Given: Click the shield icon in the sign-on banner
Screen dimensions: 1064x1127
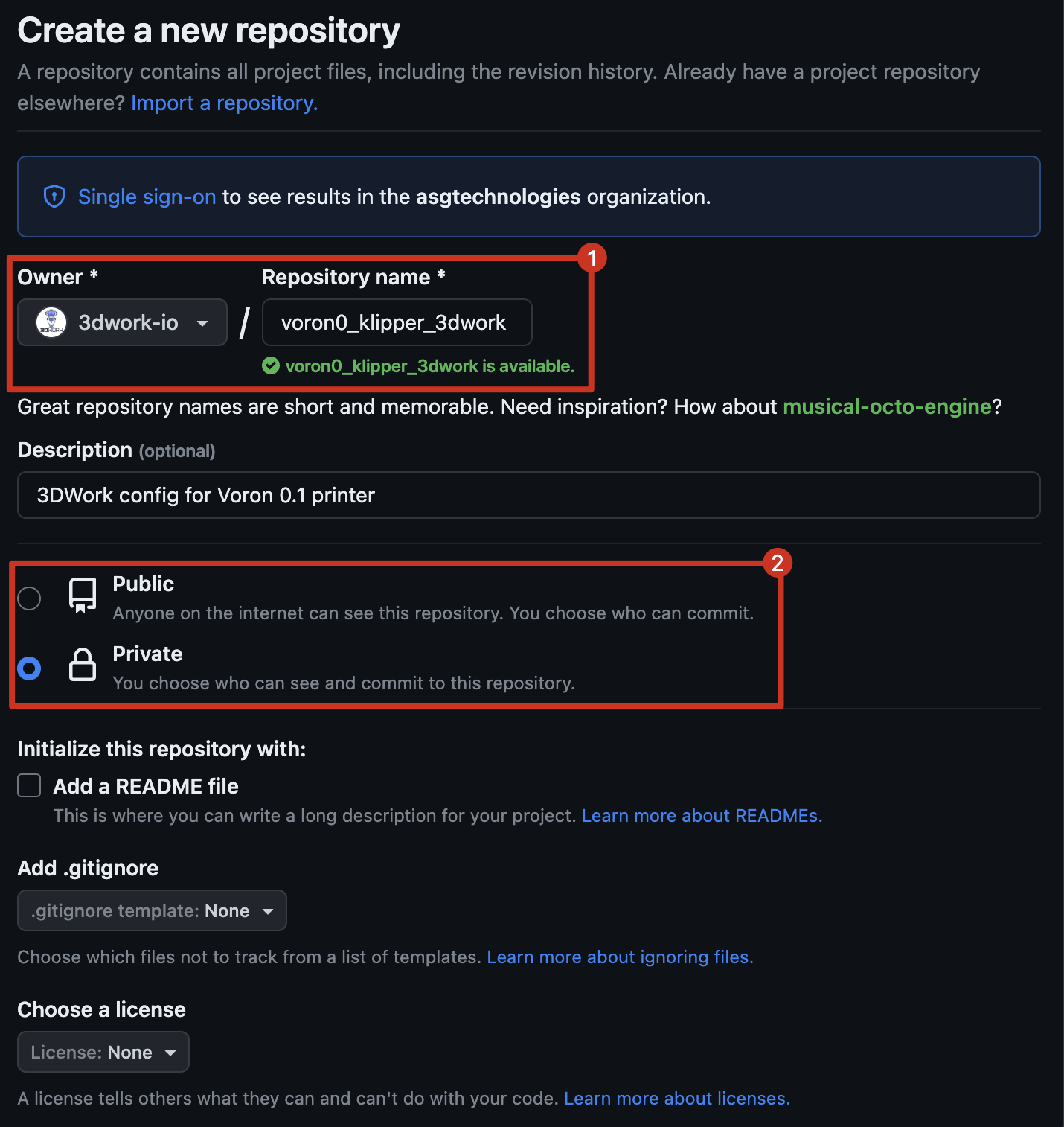Looking at the screenshot, I should [54, 197].
